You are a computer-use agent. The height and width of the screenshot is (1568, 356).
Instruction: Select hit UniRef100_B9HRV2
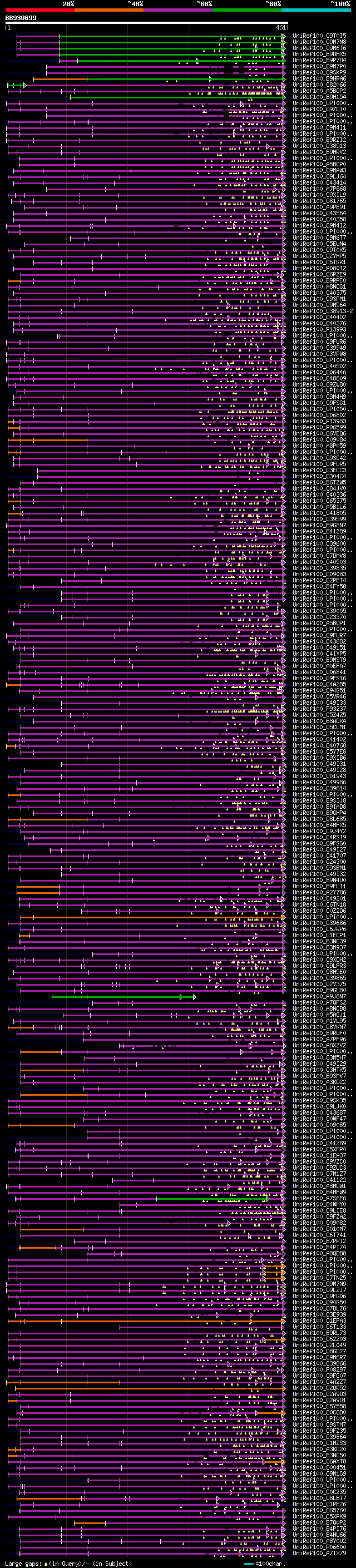click(319, 152)
